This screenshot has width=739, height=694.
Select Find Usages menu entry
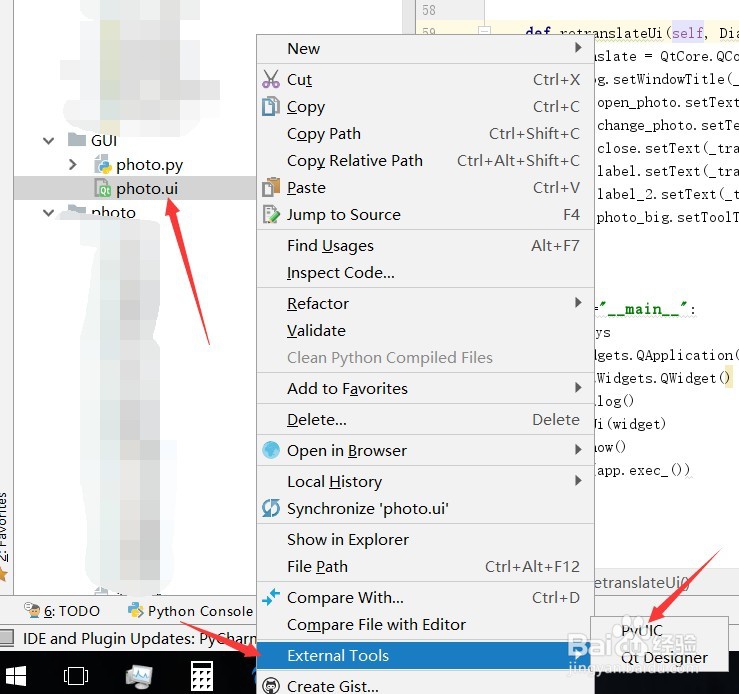click(x=425, y=245)
